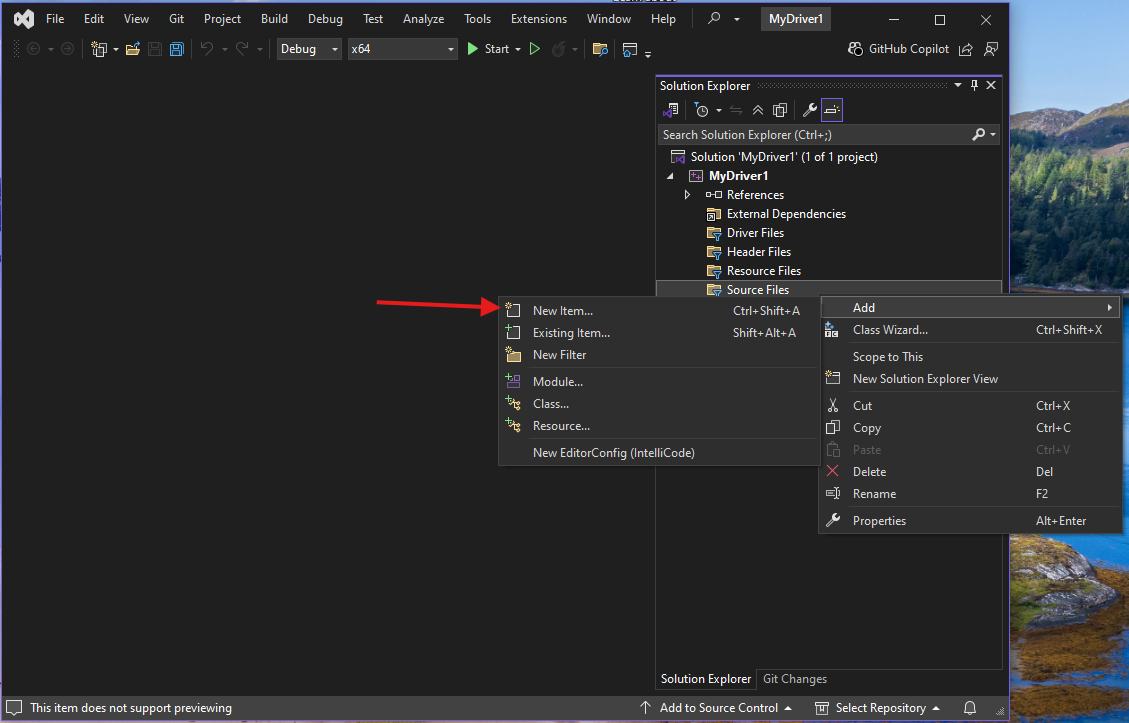Click the Visual Studio logo icon
Image resolution: width=1129 pixels, height=723 pixels.
24,19
